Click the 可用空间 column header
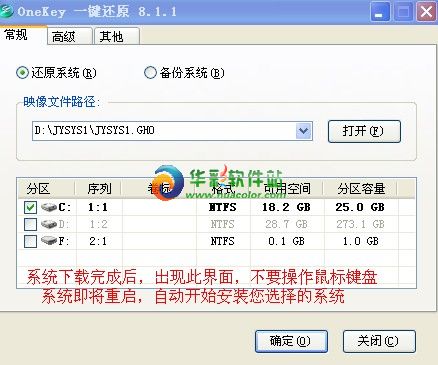 pyautogui.click(x=287, y=189)
